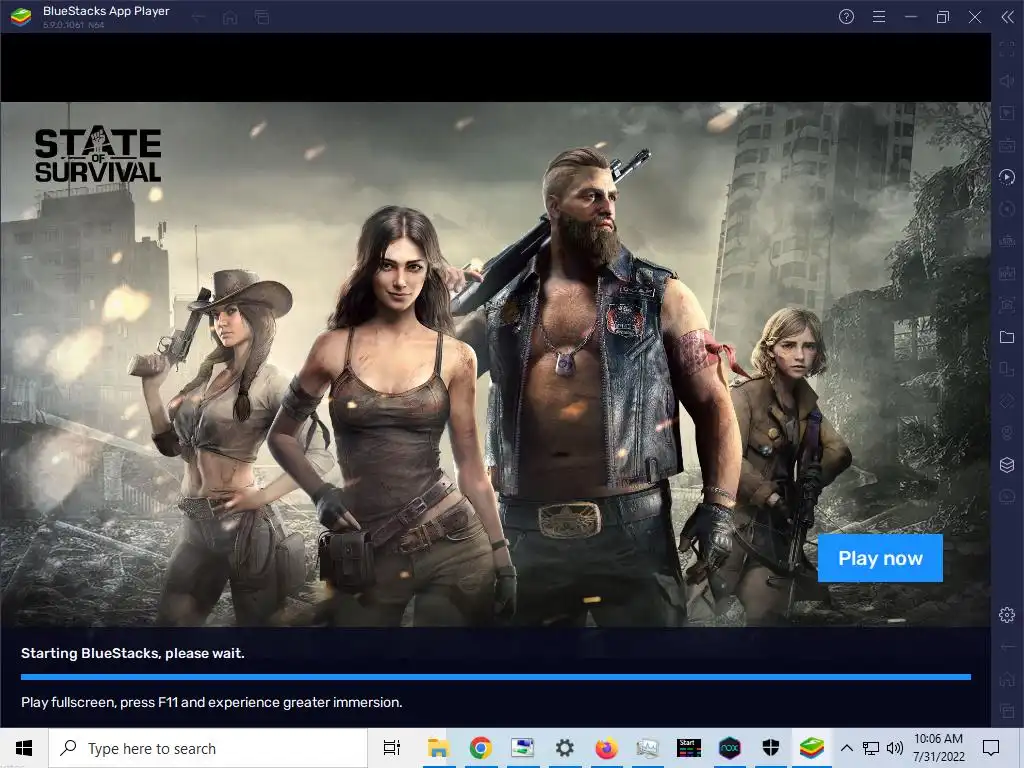Click the blue loading progress bar

tap(496, 677)
